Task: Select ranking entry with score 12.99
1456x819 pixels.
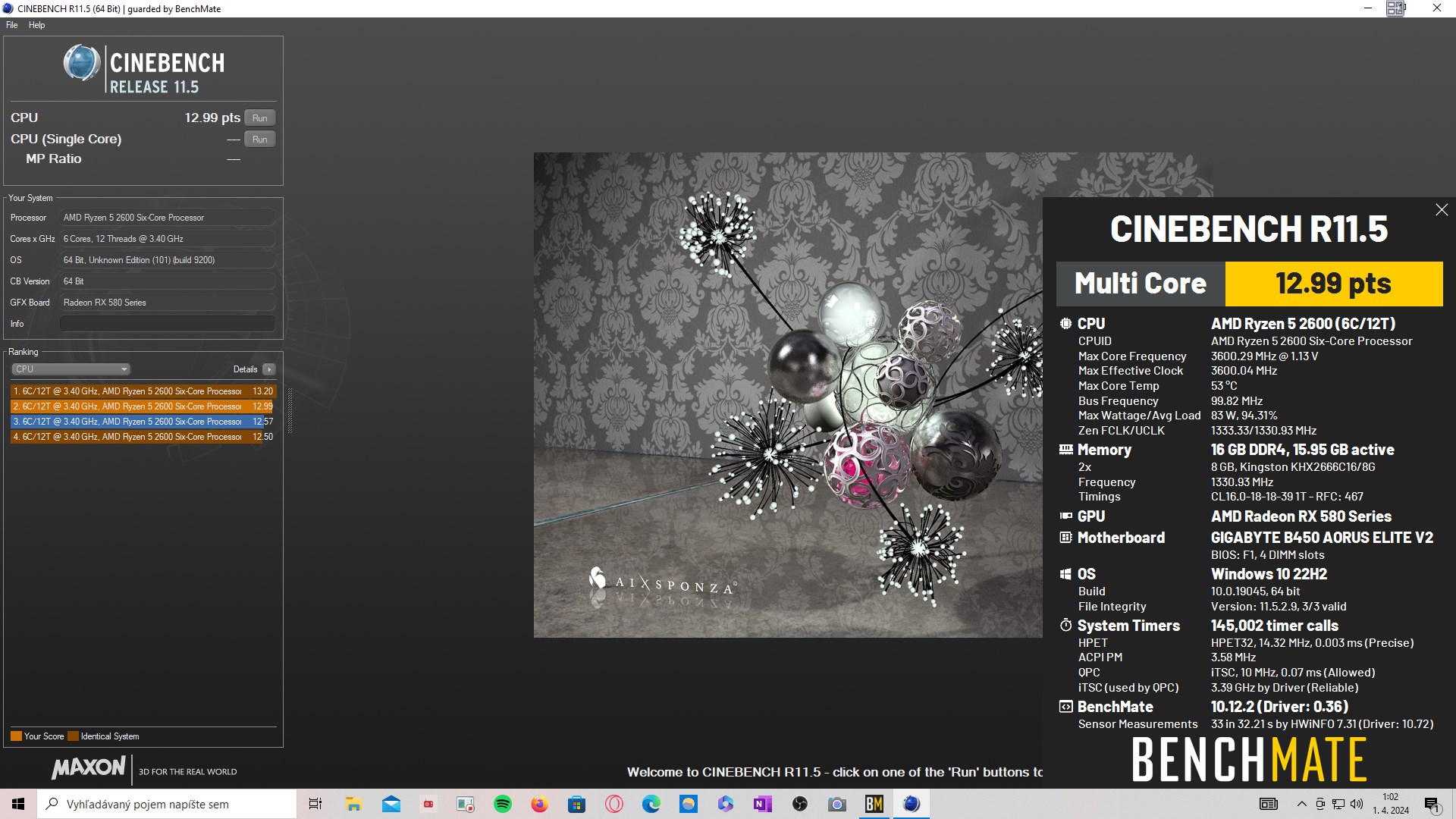Action: point(143,406)
